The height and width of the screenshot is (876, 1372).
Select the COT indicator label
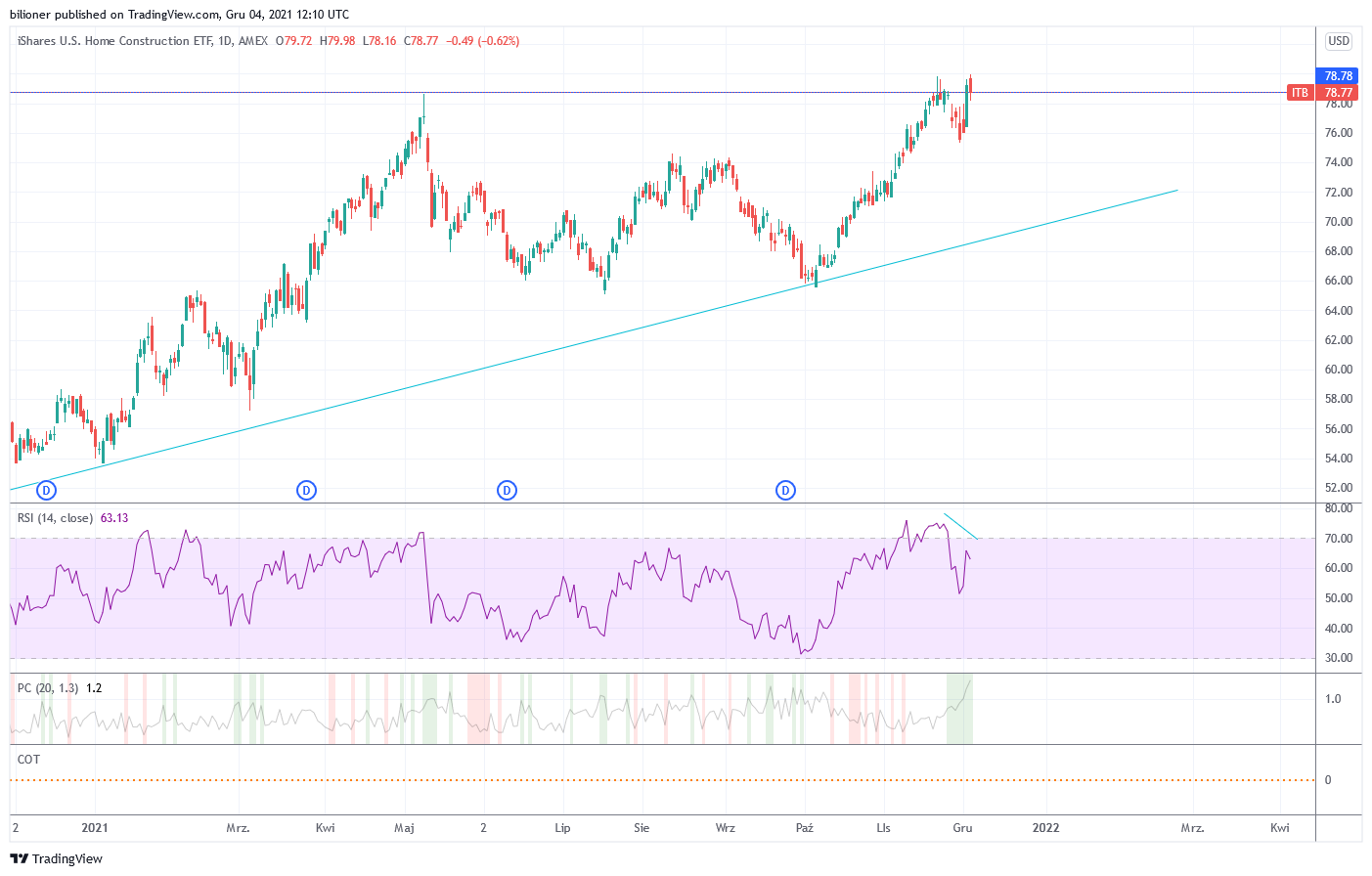point(29,760)
